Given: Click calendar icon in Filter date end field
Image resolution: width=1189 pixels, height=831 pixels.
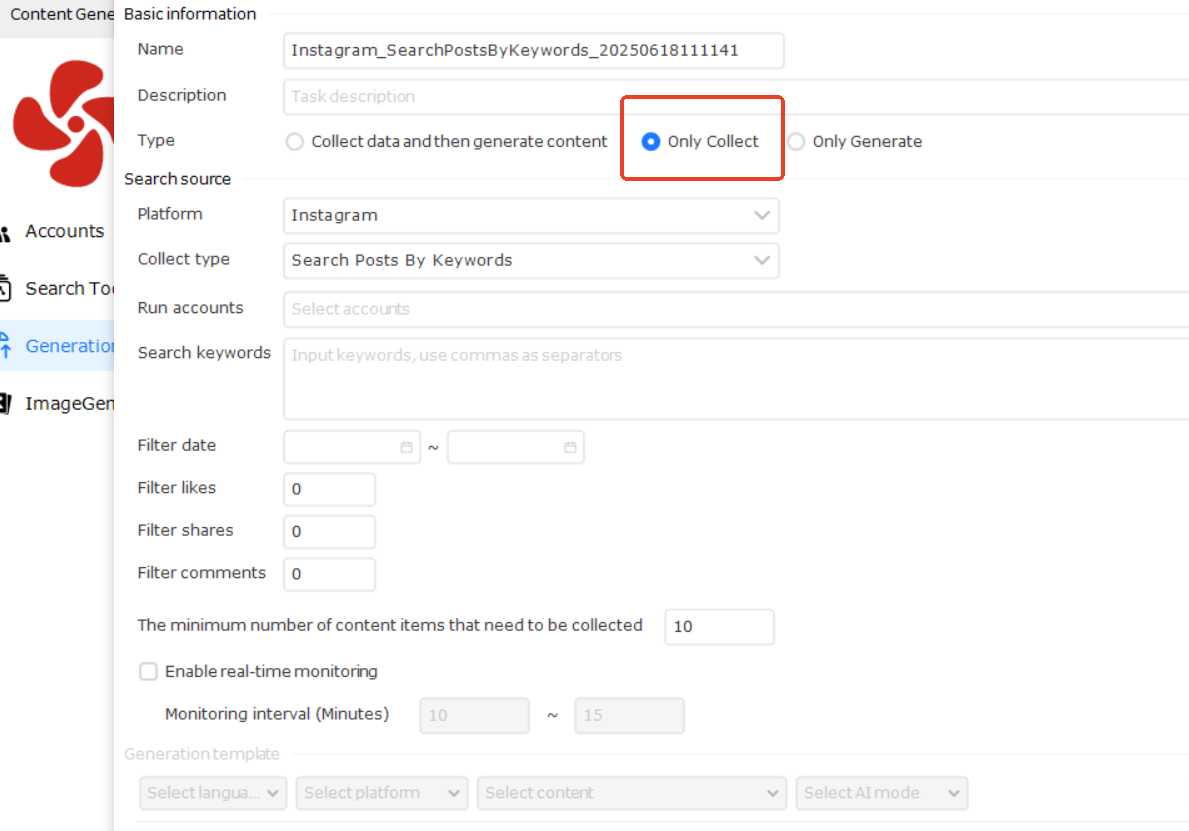Looking at the screenshot, I should pos(570,448).
